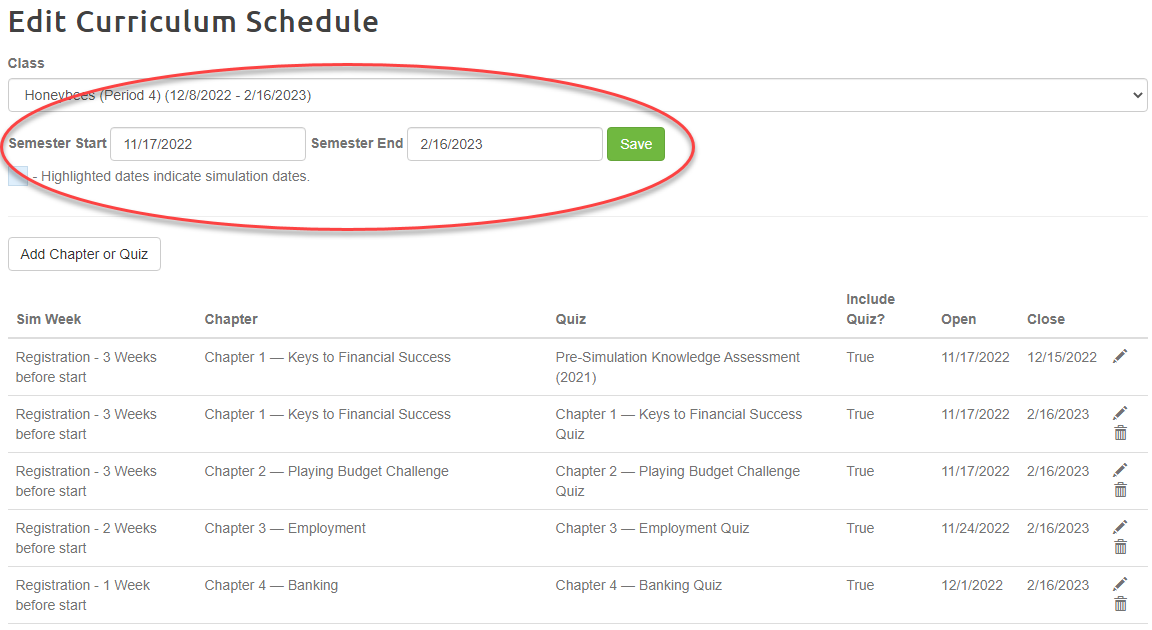Open the Class dropdown showing Honeybees (Period 4)
The height and width of the screenshot is (630, 1152).
[x=576, y=95]
